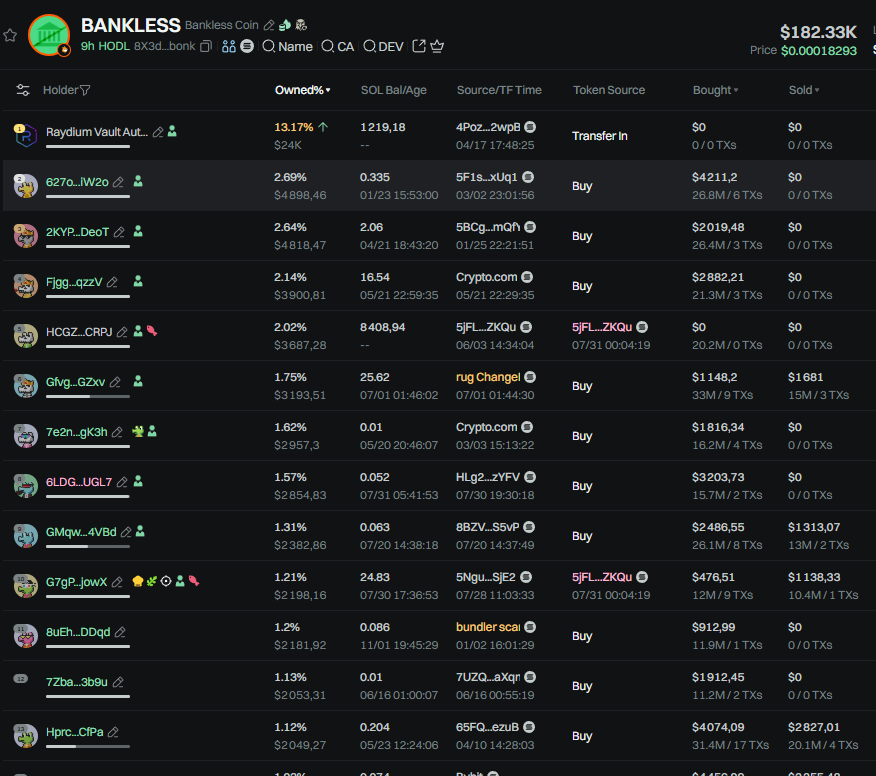876x776 pixels.
Task: Edit the remark for Raydium Vault Aut...
Action: [158, 132]
